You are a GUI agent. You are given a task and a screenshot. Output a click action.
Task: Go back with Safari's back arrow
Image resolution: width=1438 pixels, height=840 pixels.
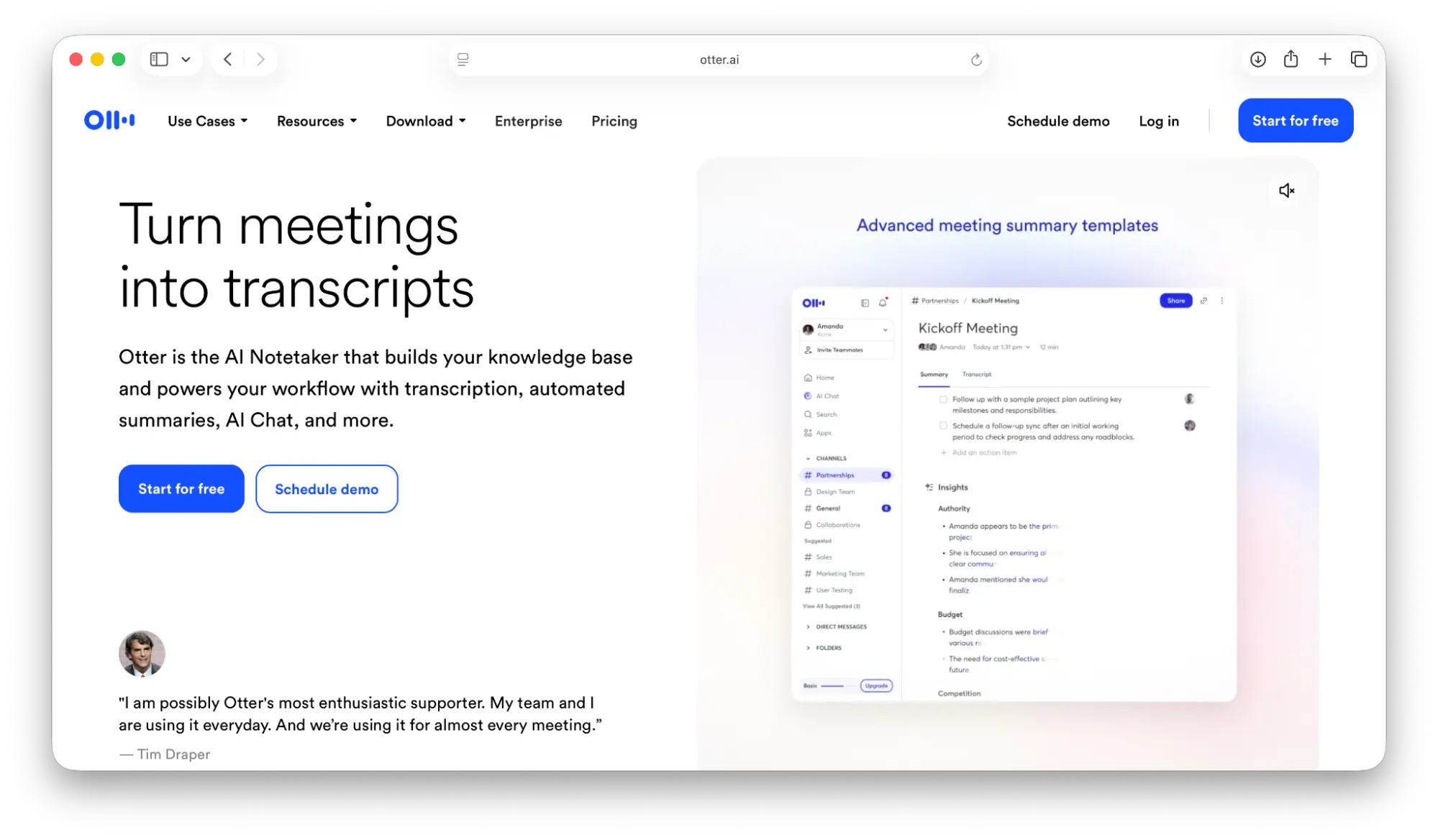point(228,59)
